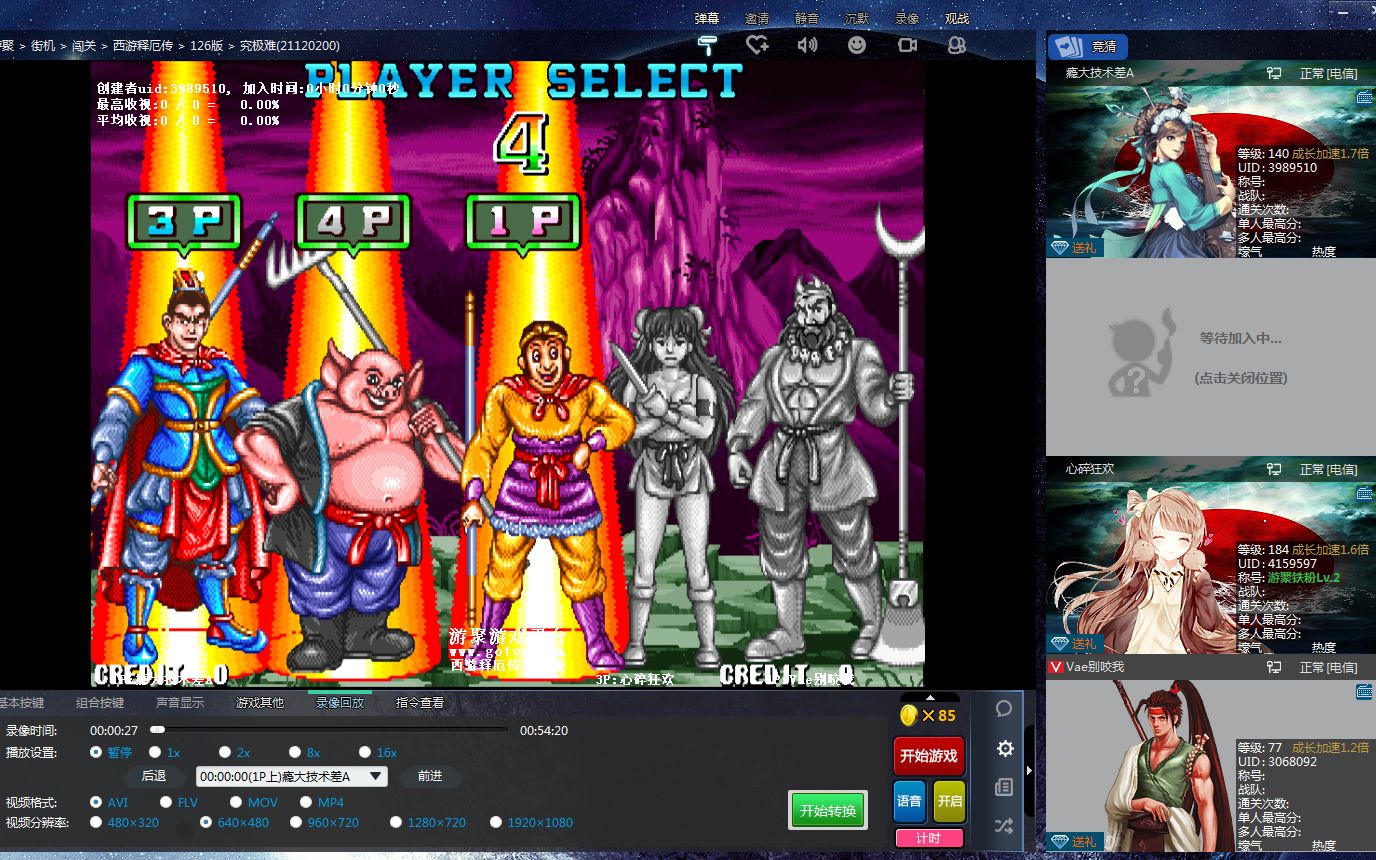Click the network monitor icon beside 心碎狂欢
Screen dimensions: 1376x860
(1274, 469)
